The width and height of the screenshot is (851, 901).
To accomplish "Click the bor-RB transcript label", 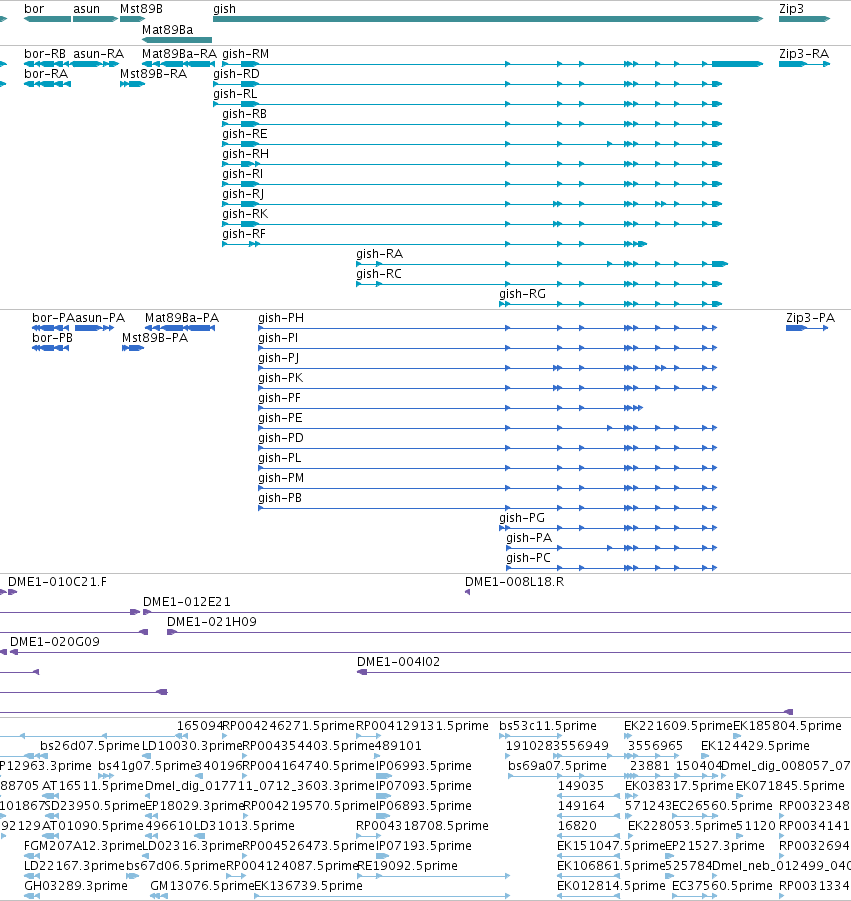I will 45,54.
